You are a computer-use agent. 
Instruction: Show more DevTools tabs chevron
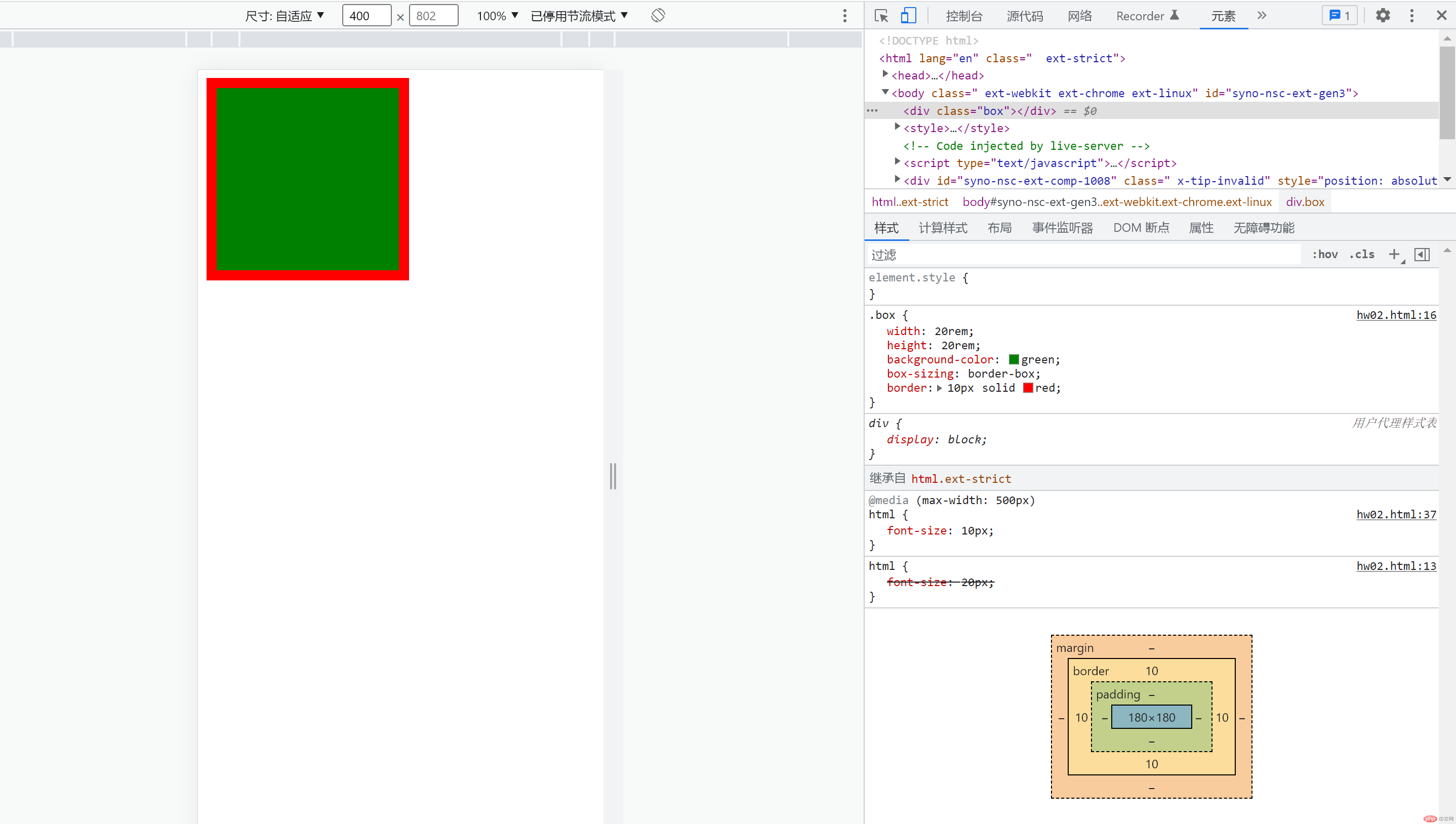click(x=1261, y=16)
